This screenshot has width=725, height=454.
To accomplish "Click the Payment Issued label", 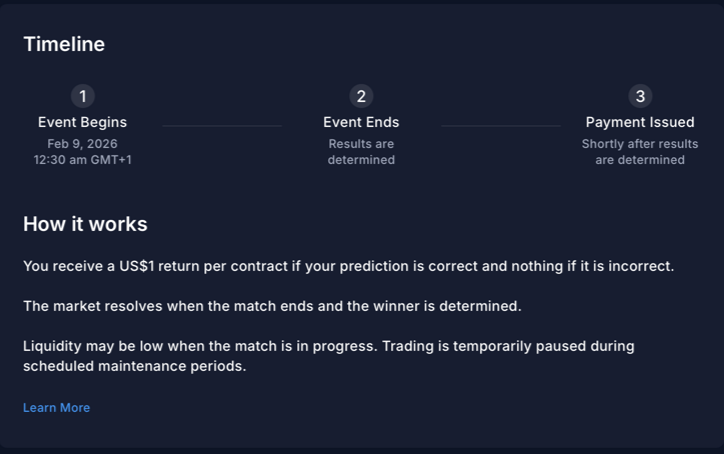I will [640, 122].
